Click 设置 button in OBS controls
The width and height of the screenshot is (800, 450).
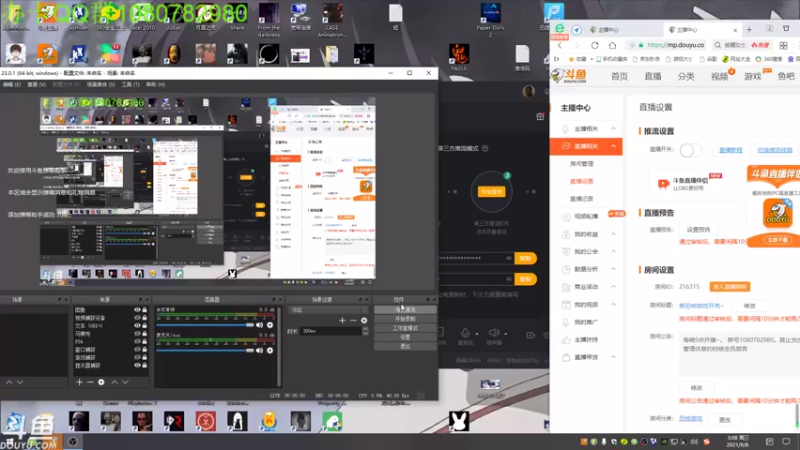pyautogui.click(x=405, y=337)
